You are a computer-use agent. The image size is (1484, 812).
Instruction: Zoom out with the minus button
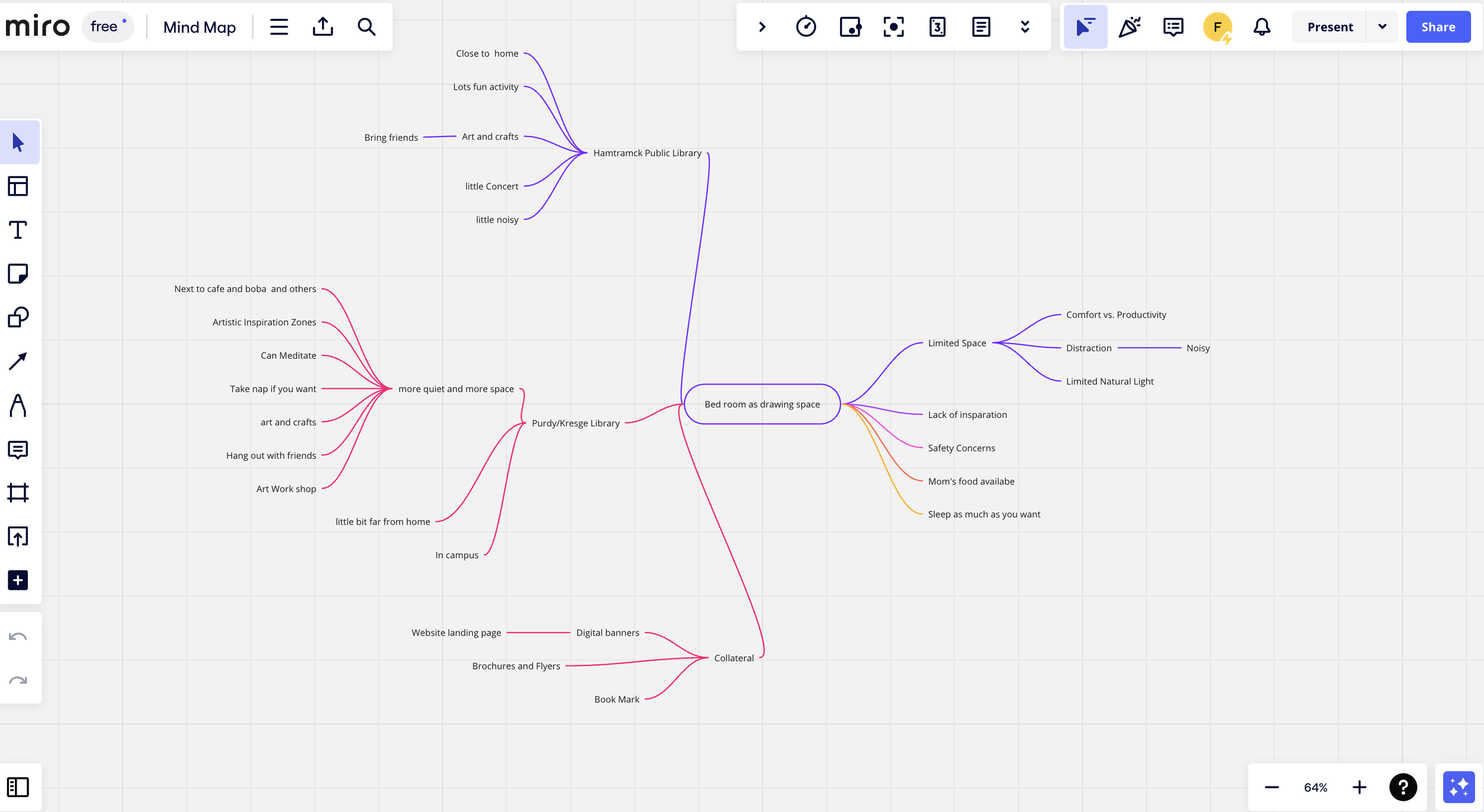tap(1271, 787)
